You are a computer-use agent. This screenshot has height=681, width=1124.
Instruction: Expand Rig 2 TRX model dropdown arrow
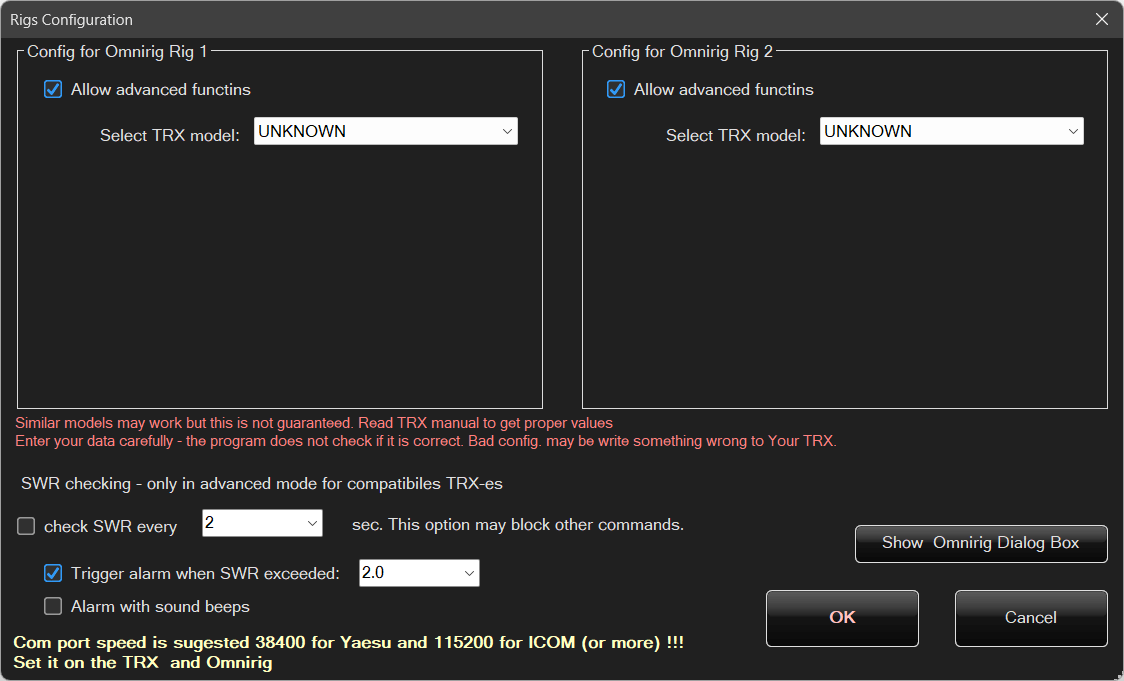pyautogui.click(x=1072, y=131)
